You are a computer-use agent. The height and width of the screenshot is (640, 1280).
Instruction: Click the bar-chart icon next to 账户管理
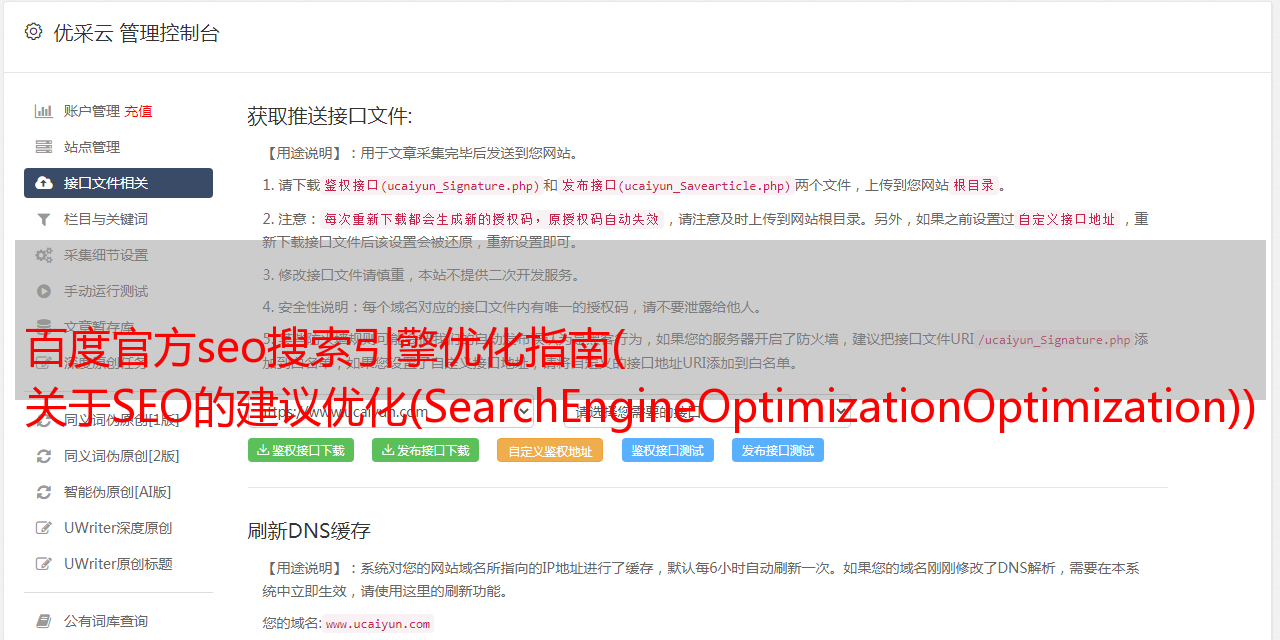[44, 111]
